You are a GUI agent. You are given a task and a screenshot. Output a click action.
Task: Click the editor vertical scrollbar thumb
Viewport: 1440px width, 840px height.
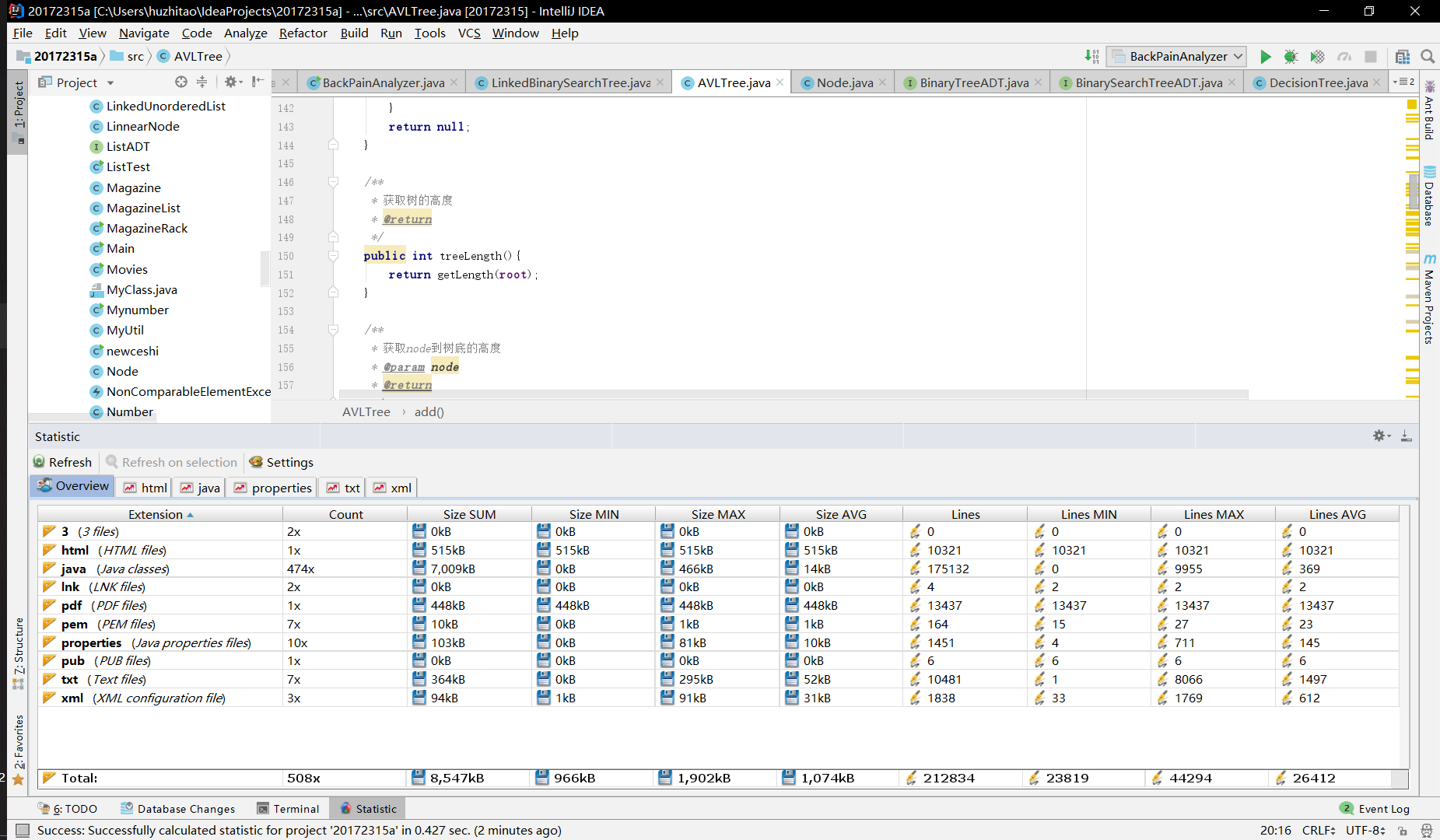(1413, 192)
